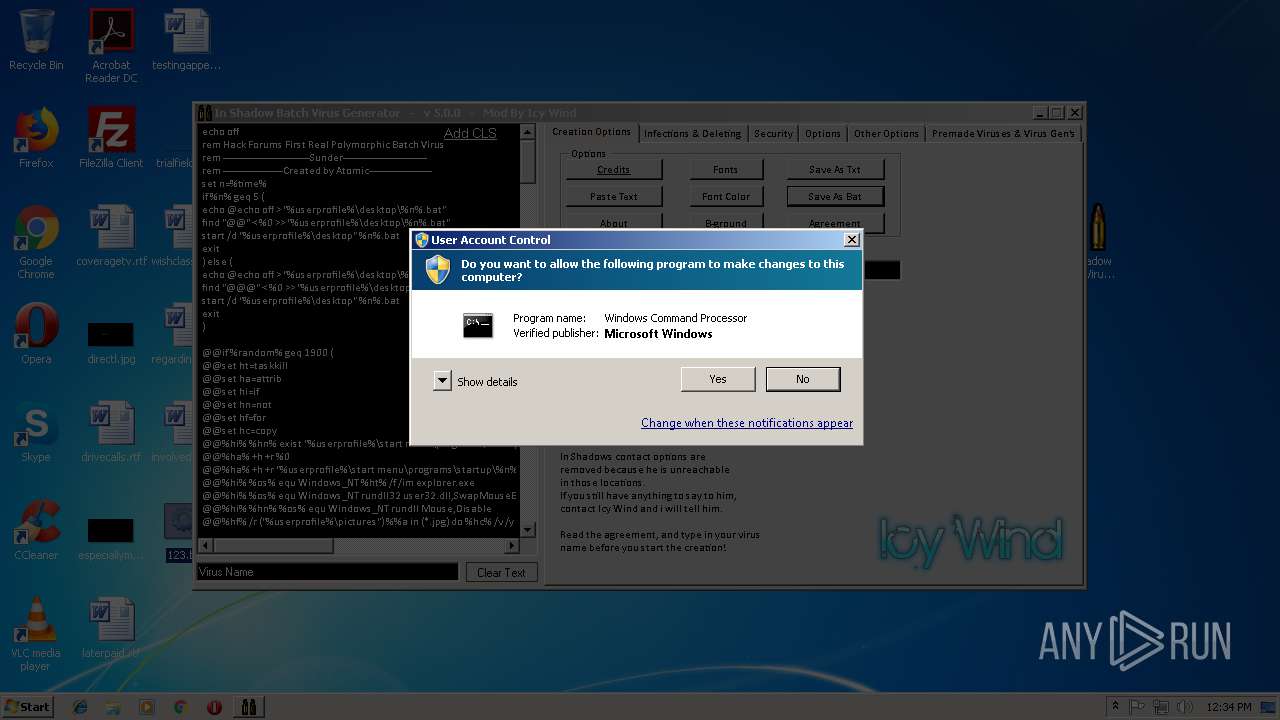Open the Security tab
The image size is (1280, 720).
(x=773, y=133)
